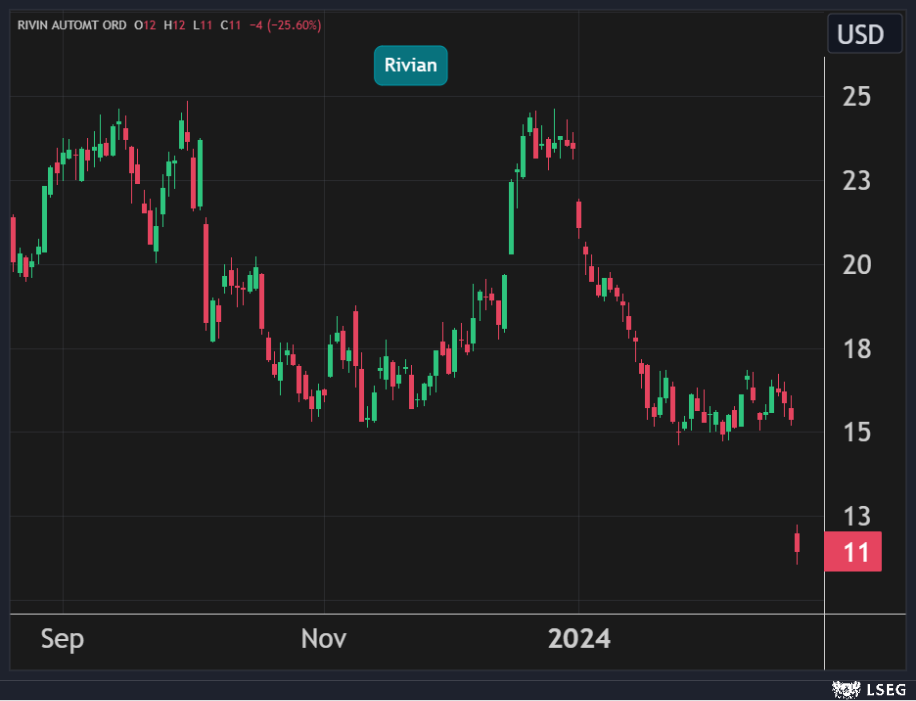Screen dimensions: 916x701
Task: Click the Rivian label badge
Action: 411,66
